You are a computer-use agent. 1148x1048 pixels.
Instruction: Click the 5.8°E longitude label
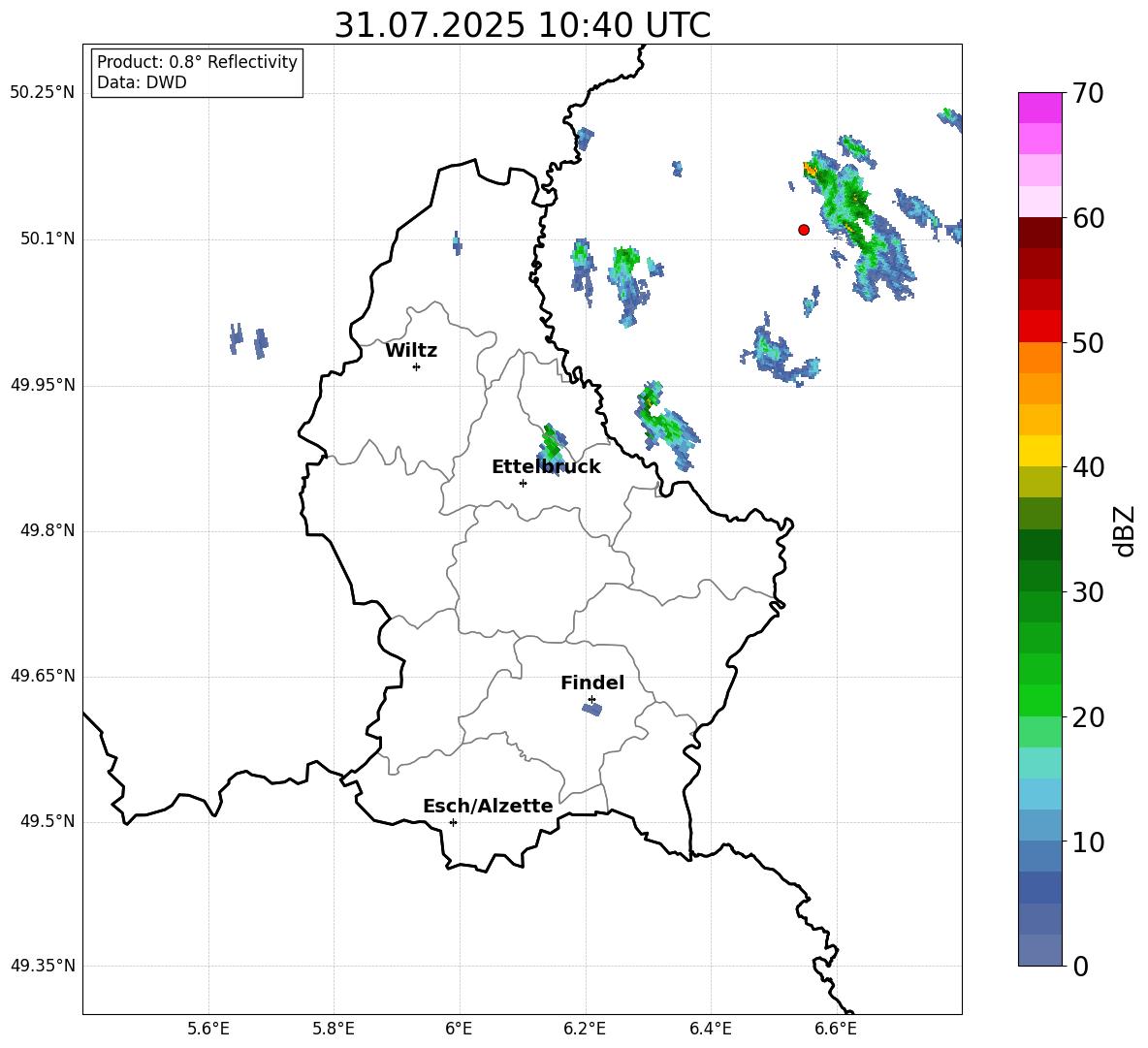pyautogui.click(x=334, y=1029)
